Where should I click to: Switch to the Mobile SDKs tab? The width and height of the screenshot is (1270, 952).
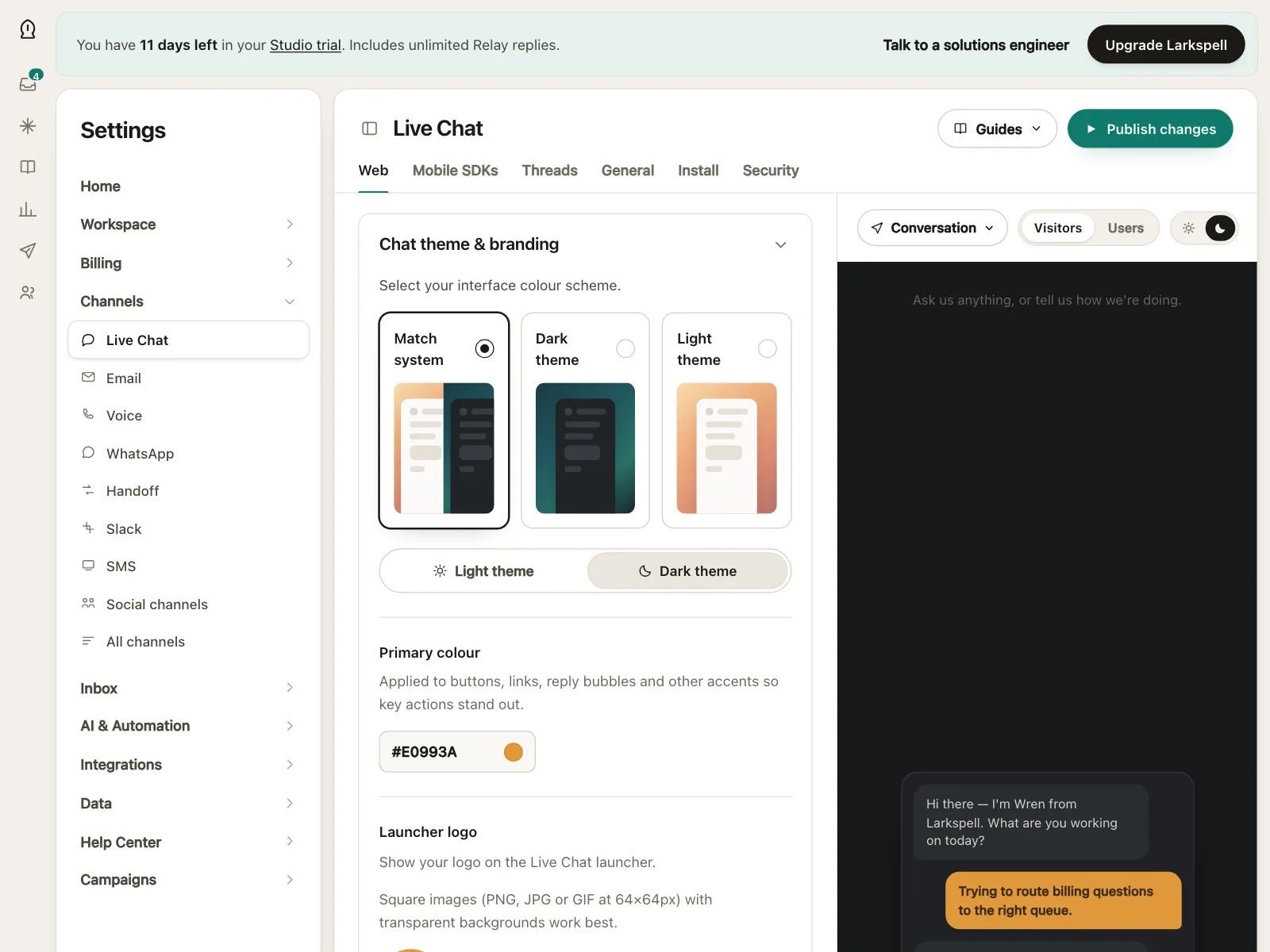[455, 171]
